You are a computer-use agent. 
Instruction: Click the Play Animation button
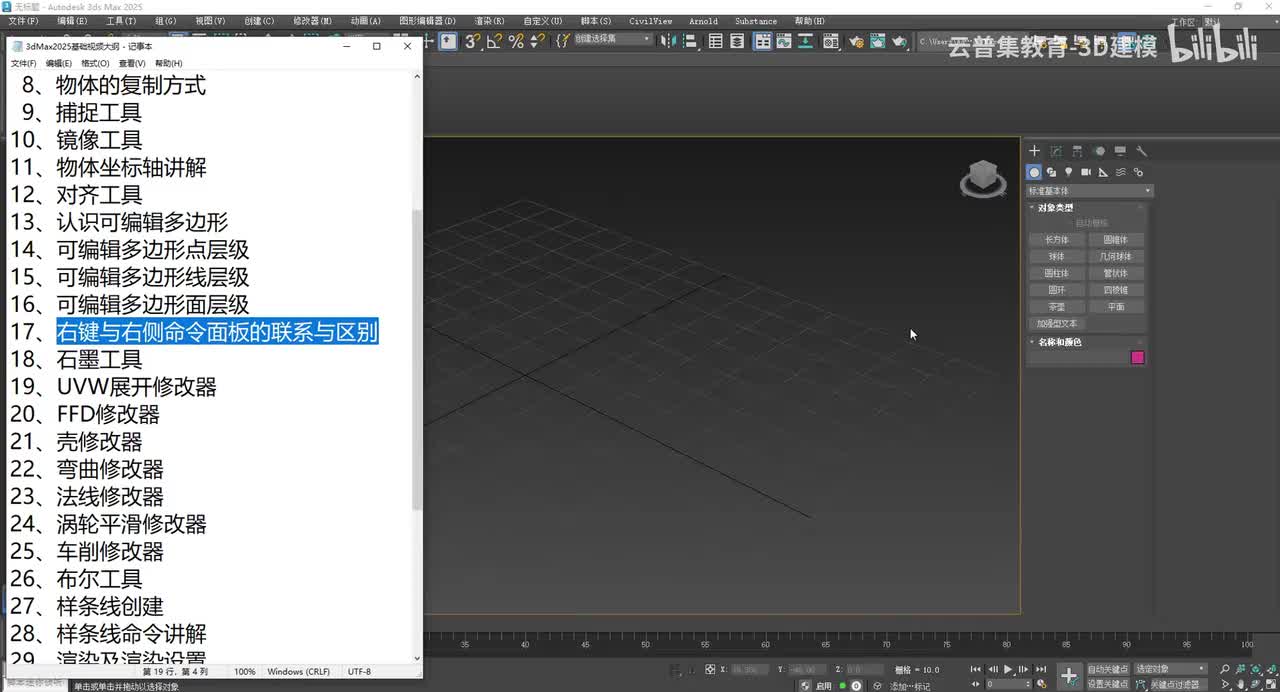(x=1008, y=669)
